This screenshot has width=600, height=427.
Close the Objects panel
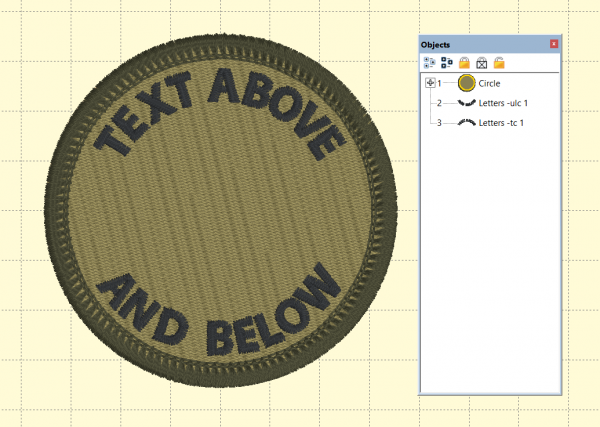tap(554, 44)
